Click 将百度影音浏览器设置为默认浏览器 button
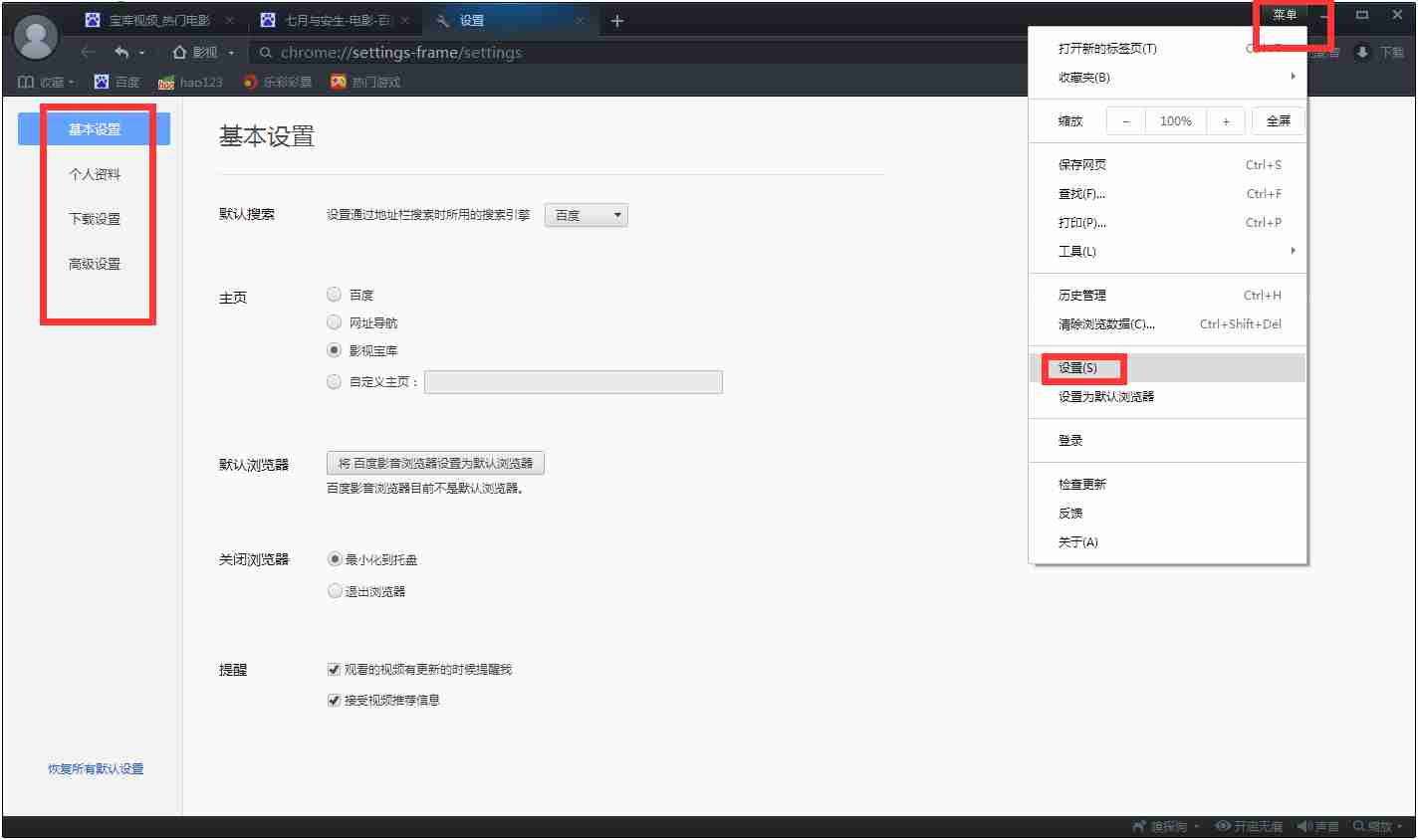Viewport: 1418px width, 840px height. pos(435,463)
